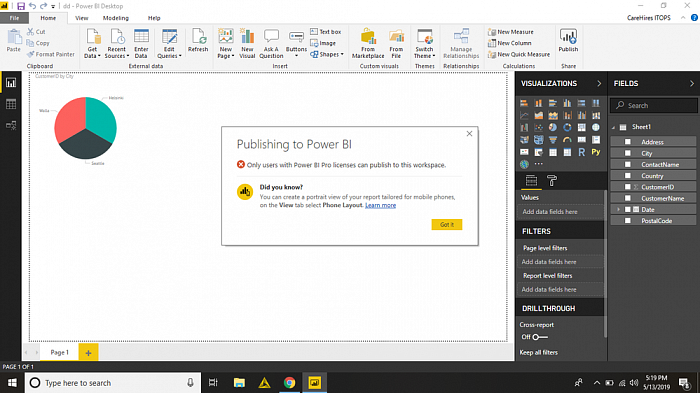This screenshot has height=393, width=700.
Task: Click From Marketplace custom visuals
Action: tap(368, 43)
